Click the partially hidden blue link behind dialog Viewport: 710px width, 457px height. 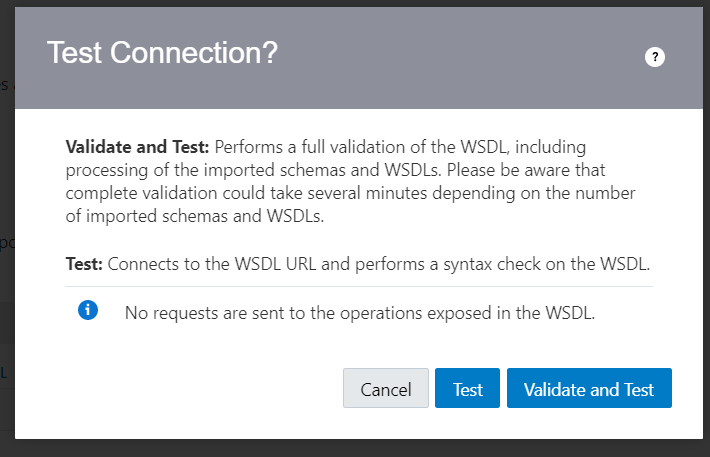(4, 372)
